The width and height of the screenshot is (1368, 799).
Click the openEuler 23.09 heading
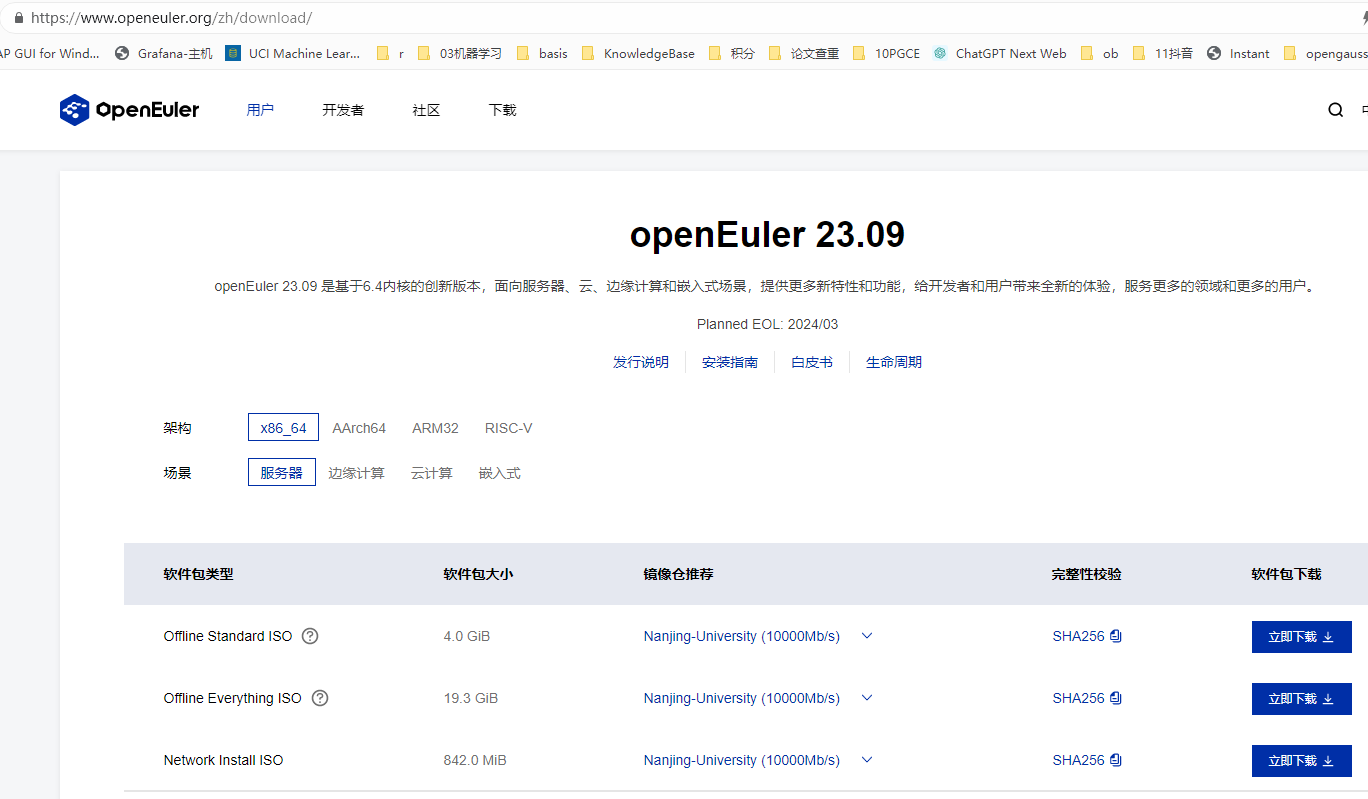(x=767, y=235)
